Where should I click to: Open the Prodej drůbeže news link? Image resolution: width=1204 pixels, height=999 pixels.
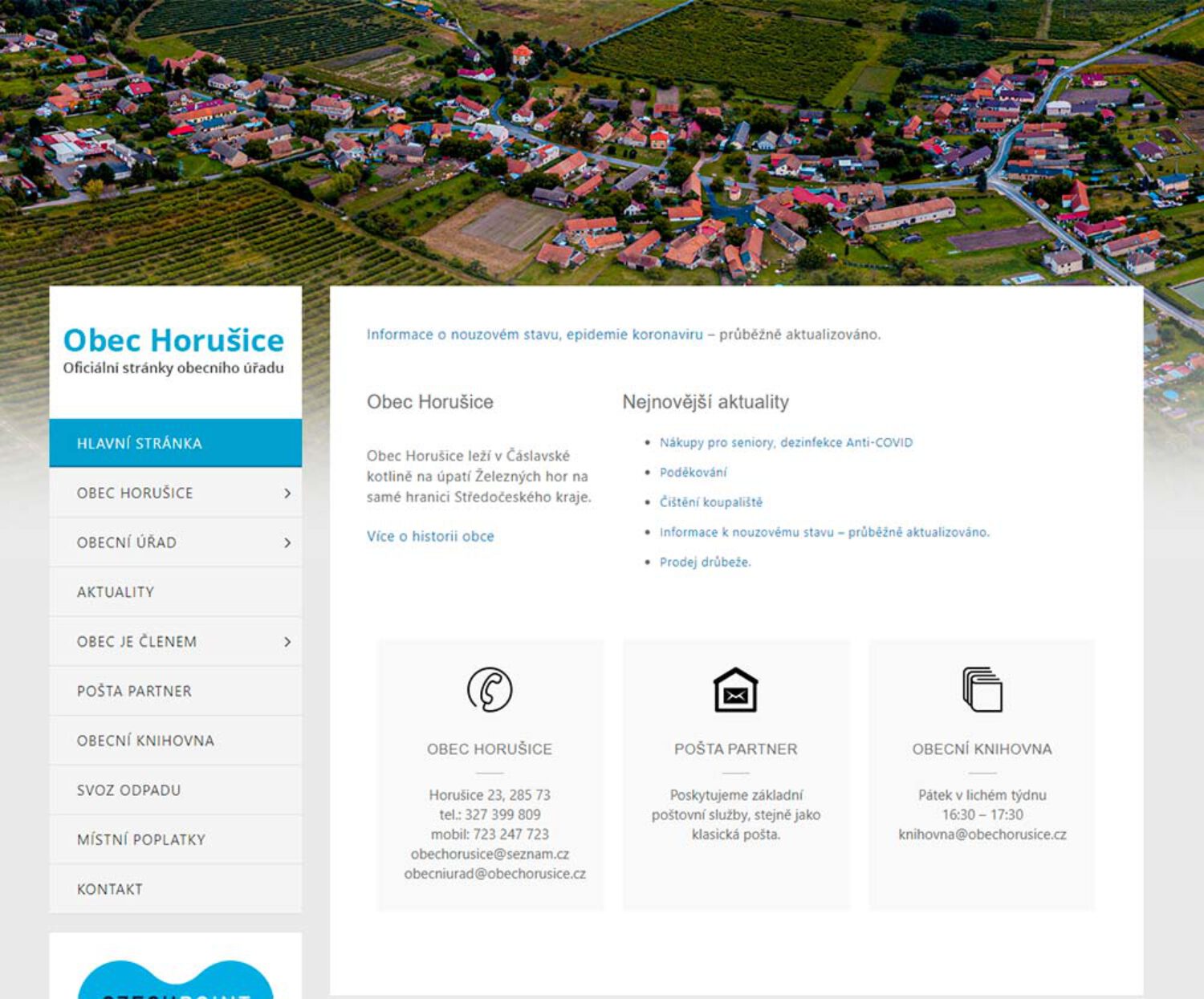[x=705, y=562]
